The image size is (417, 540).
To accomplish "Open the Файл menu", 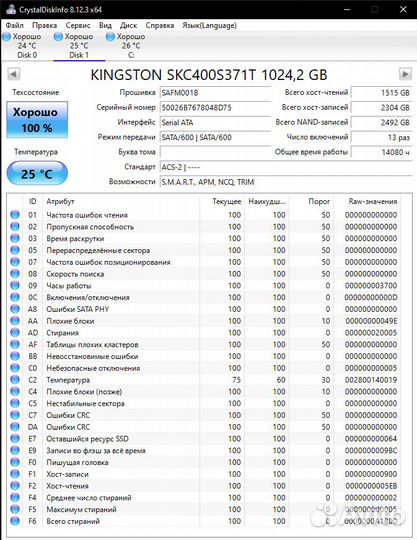I will click(14, 25).
